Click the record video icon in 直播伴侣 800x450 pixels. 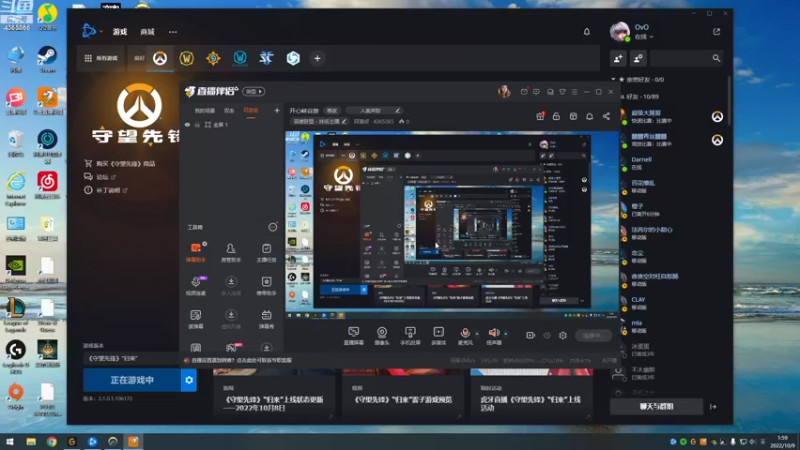(531, 335)
